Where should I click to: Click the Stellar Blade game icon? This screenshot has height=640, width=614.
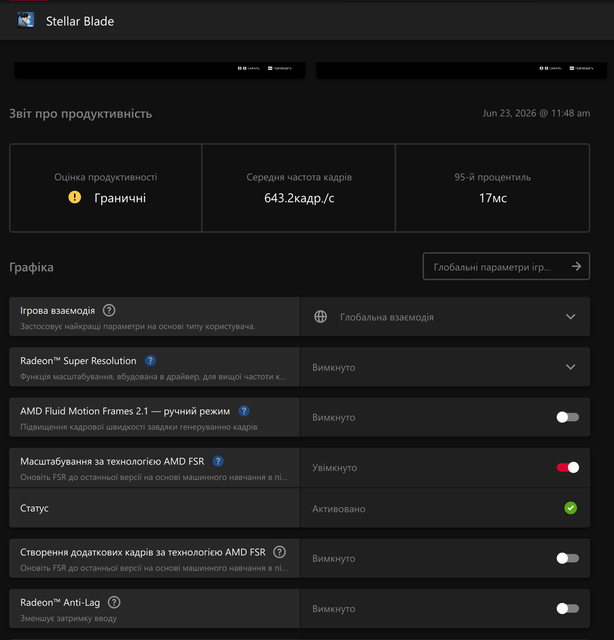26,20
